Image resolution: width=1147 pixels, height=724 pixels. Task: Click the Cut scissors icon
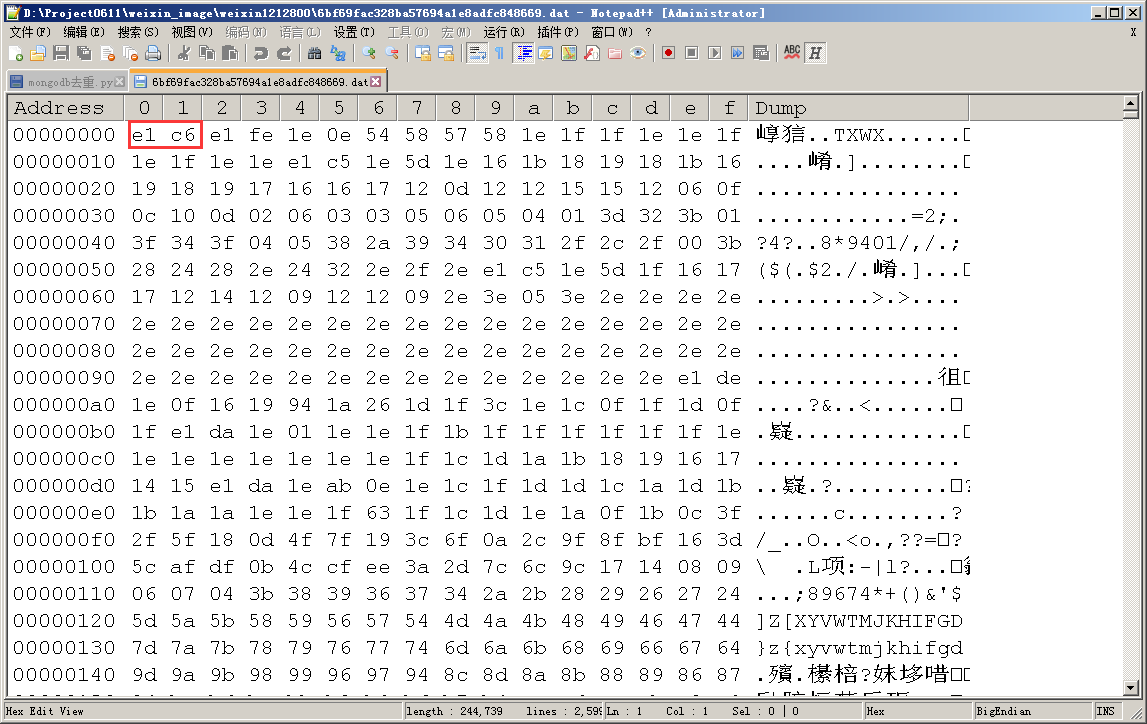[x=184, y=53]
